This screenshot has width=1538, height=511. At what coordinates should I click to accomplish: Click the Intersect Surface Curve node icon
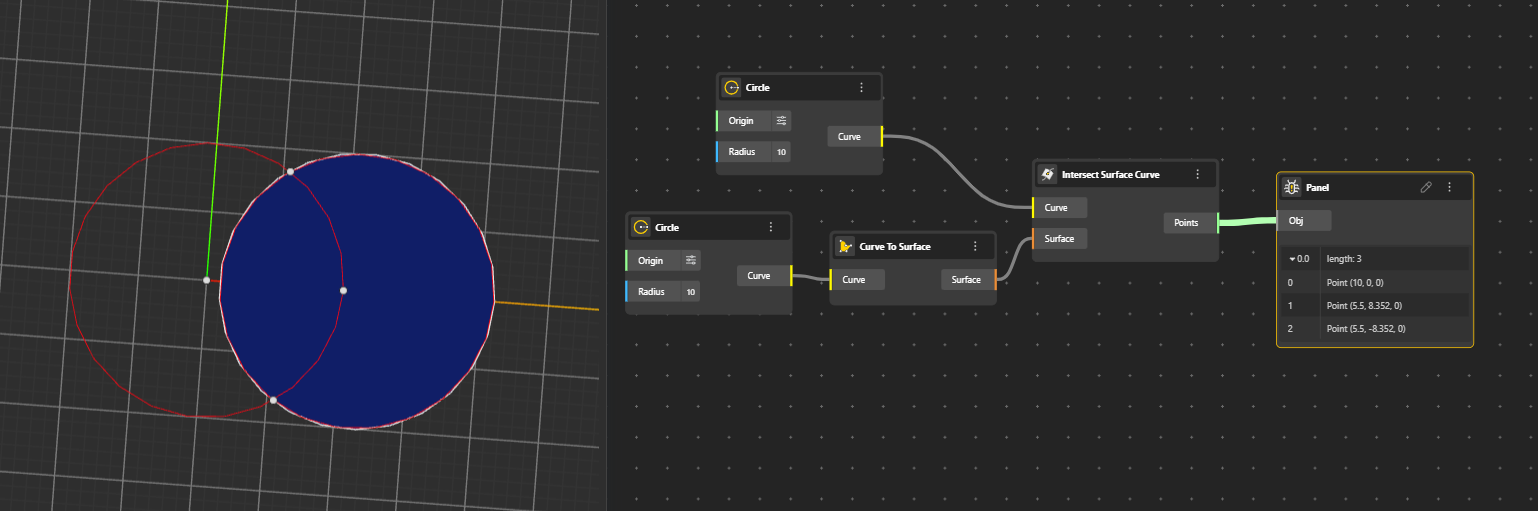[x=1047, y=174]
